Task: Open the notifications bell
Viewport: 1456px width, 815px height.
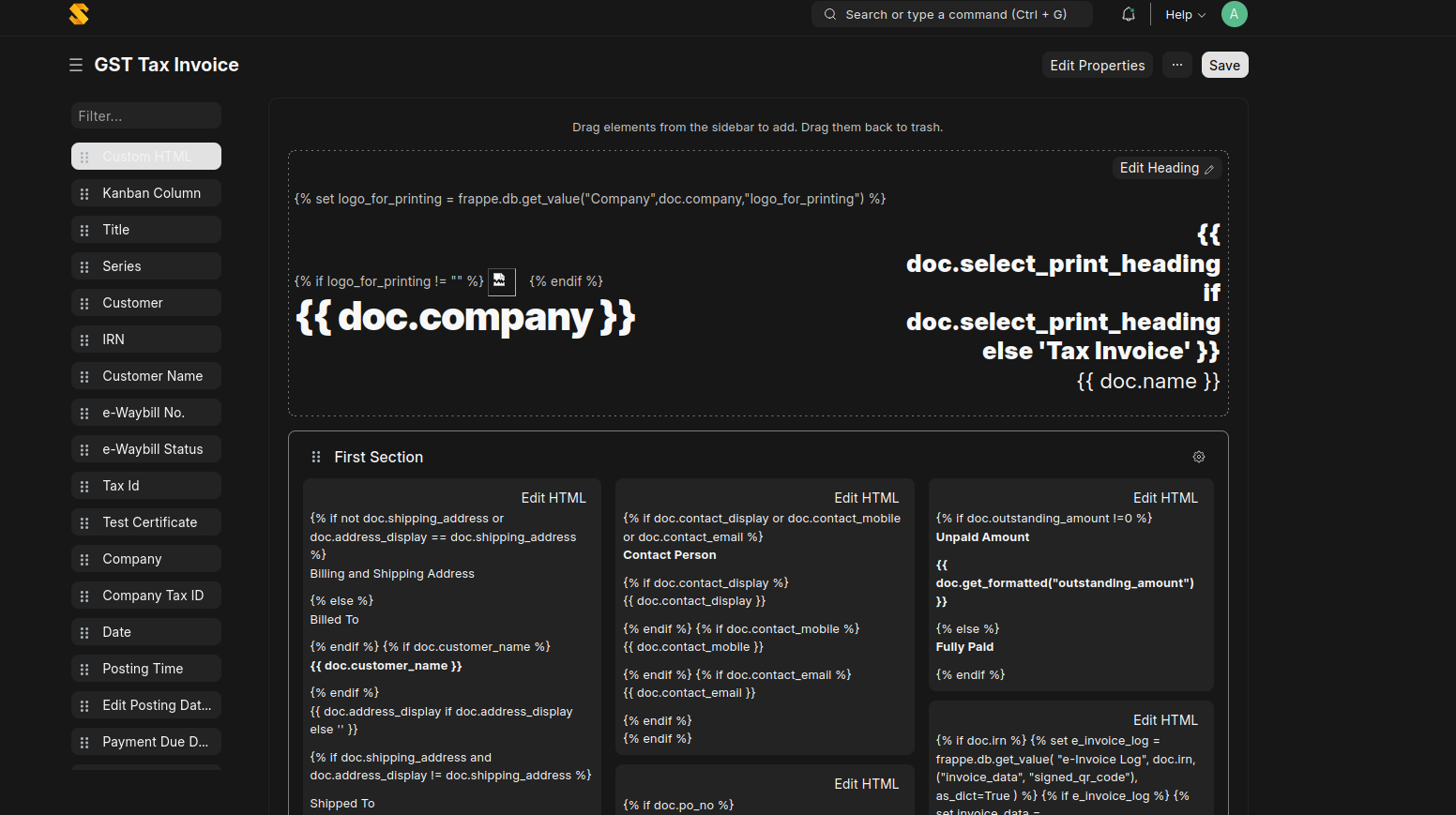Action: (1129, 14)
